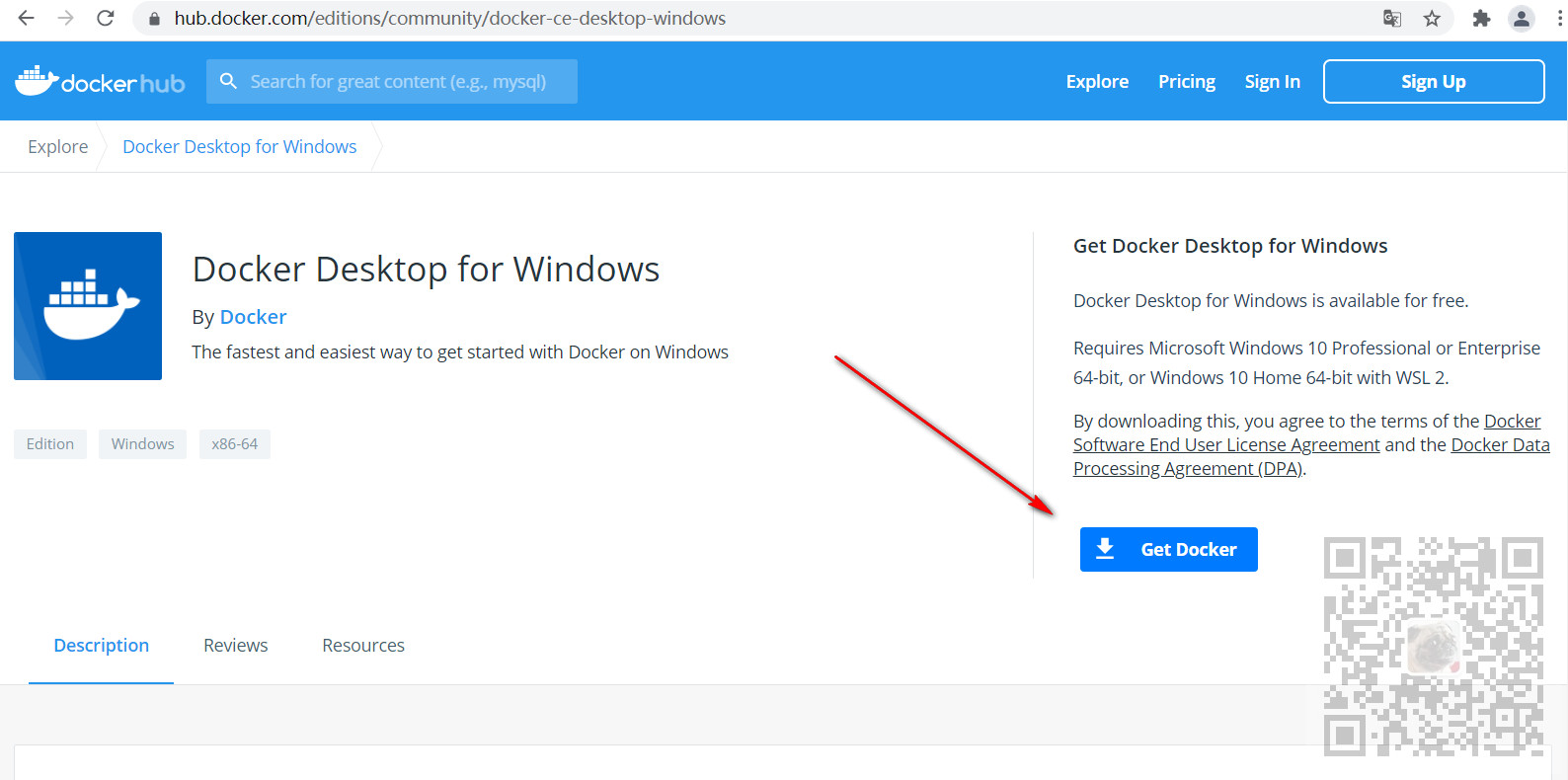The width and height of the screenshot is (1568, 780).
Task: Click the search magnifier icon
Action: tap(228, 81)
